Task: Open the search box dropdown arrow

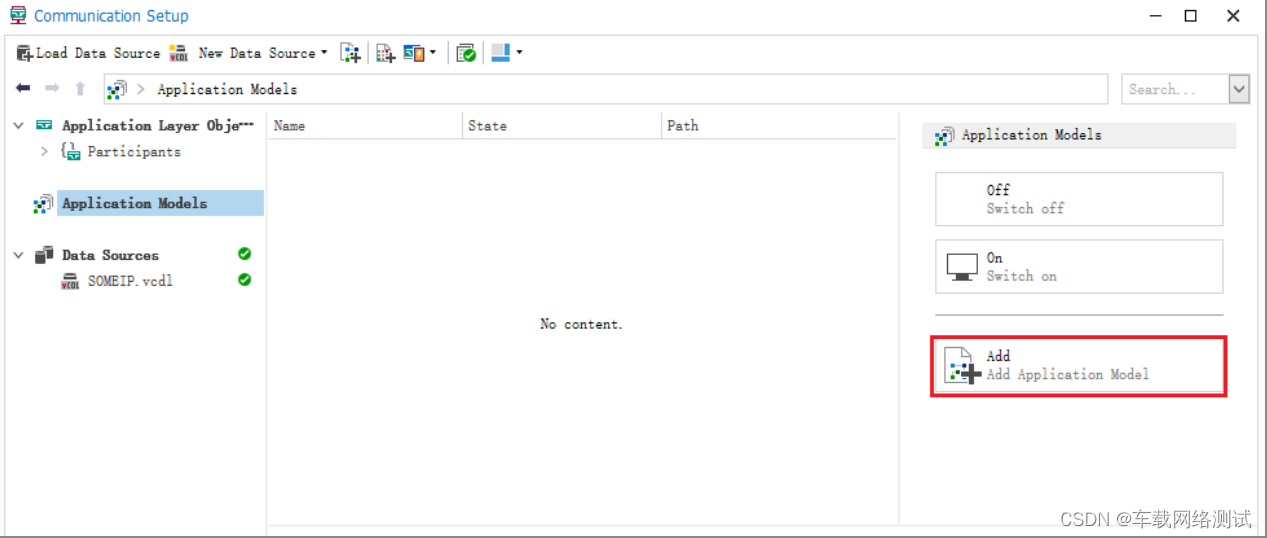Action: pos(1239,89)
